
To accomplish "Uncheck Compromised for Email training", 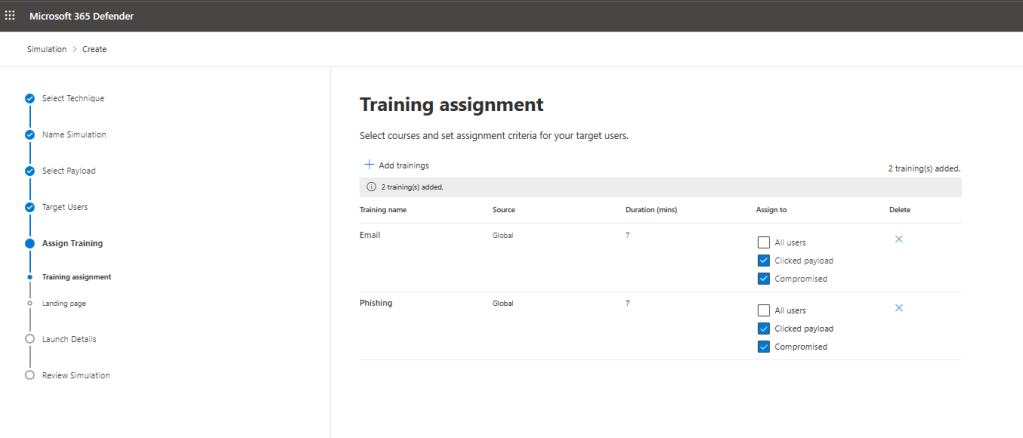I will (764, 278).
